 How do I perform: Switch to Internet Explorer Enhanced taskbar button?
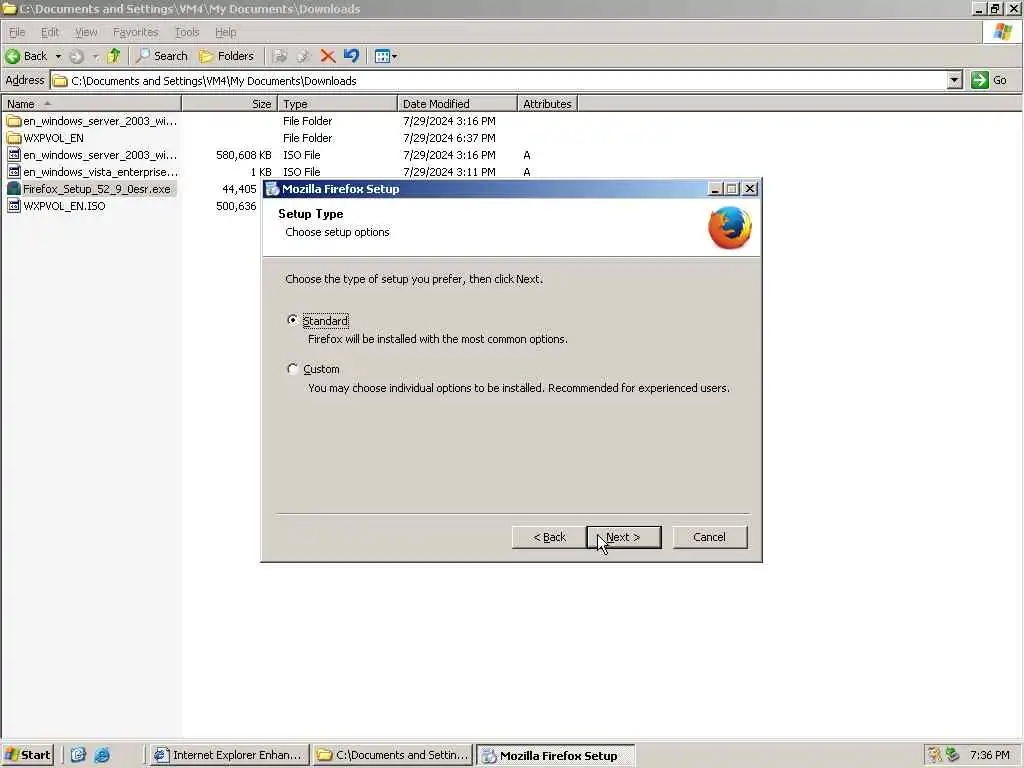[229, 755]
